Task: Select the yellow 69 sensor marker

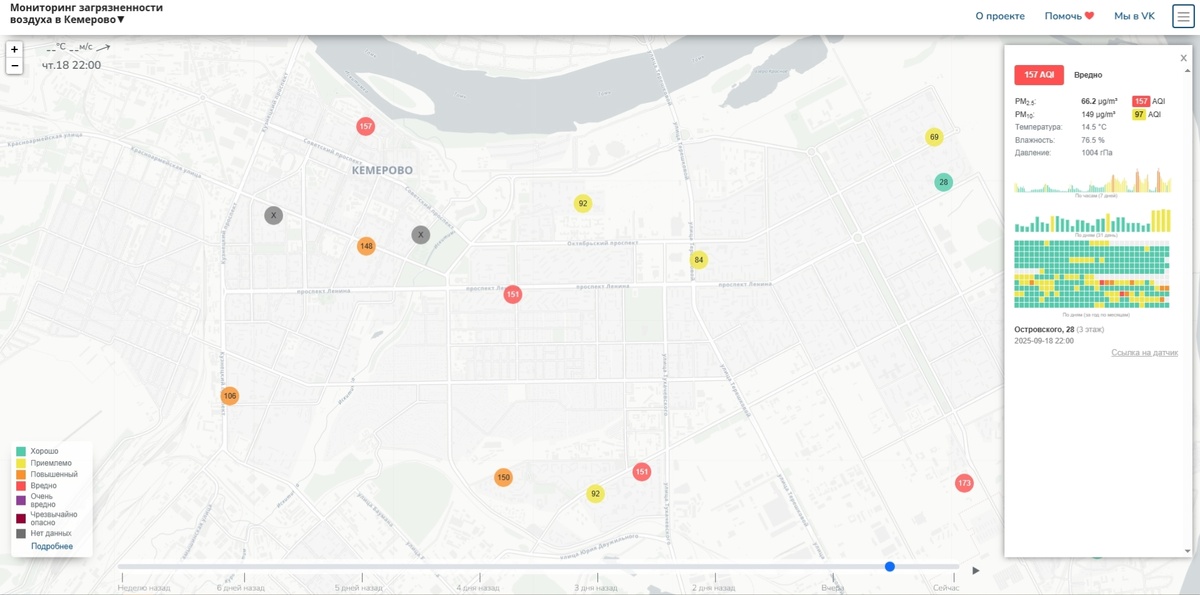Action: [x=934, y=137]
